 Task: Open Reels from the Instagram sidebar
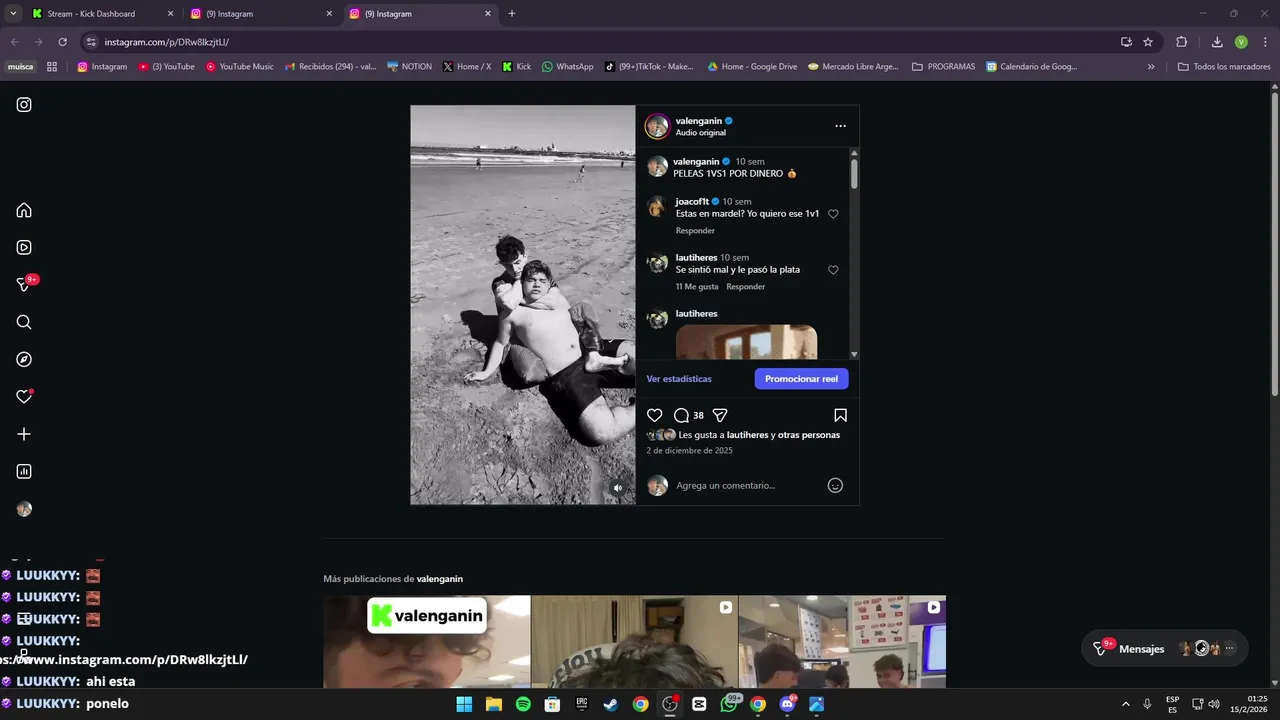click(x=24, y=247)
